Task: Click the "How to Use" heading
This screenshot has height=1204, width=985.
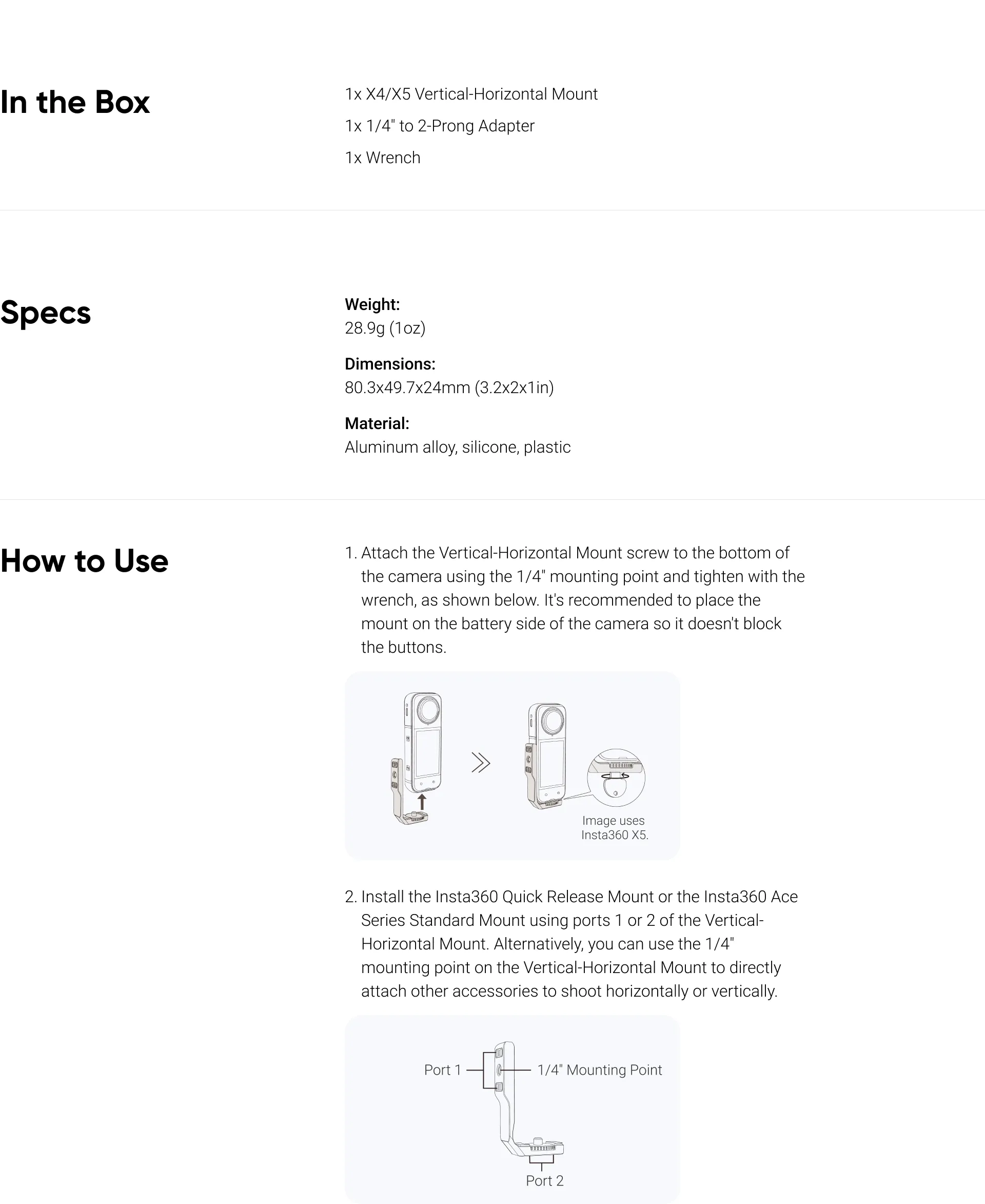Action: tap(84, 561)
